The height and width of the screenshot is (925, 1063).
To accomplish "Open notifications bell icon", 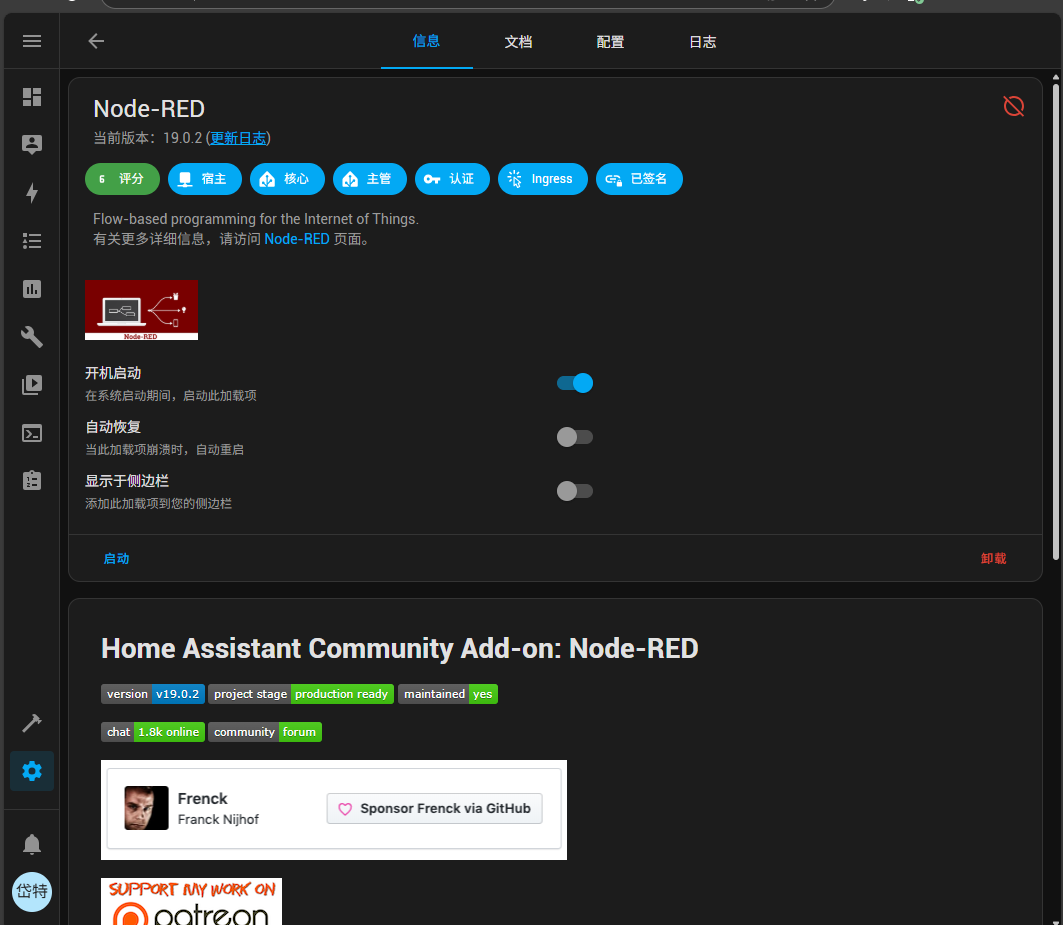I will click(x=32, y=845).
